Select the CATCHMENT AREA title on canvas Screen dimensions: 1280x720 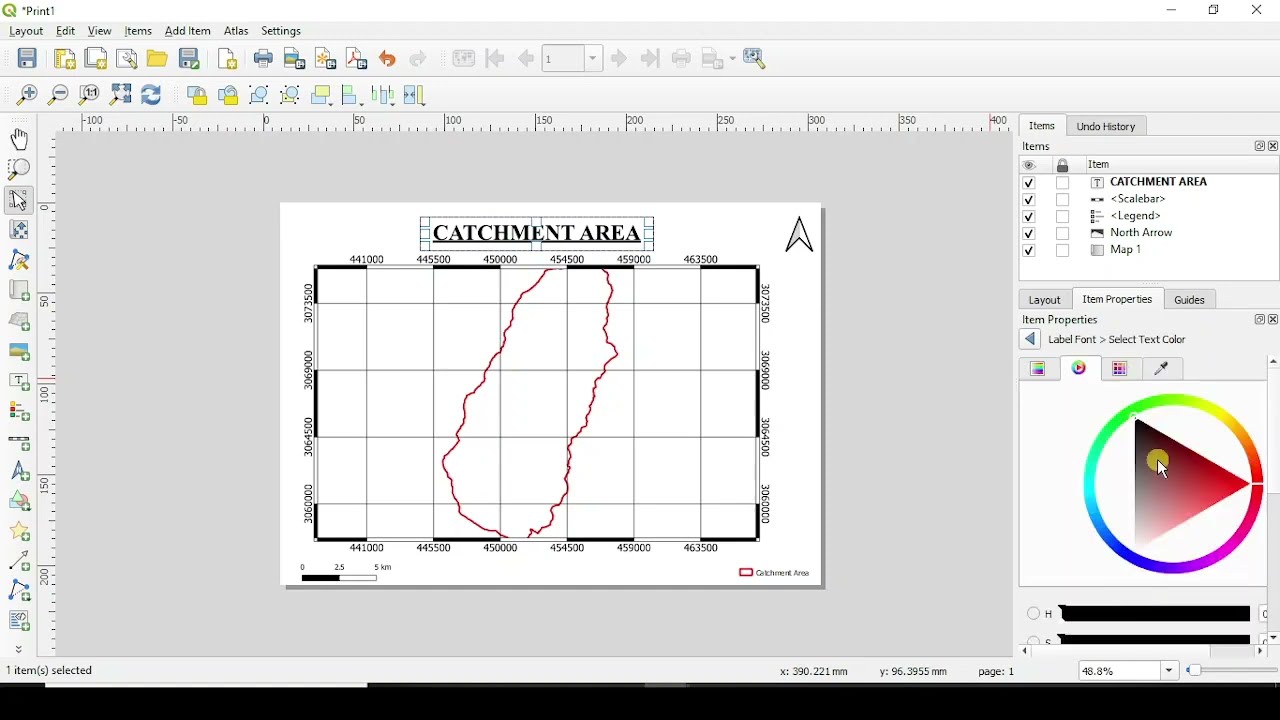[x=537, y=234]
